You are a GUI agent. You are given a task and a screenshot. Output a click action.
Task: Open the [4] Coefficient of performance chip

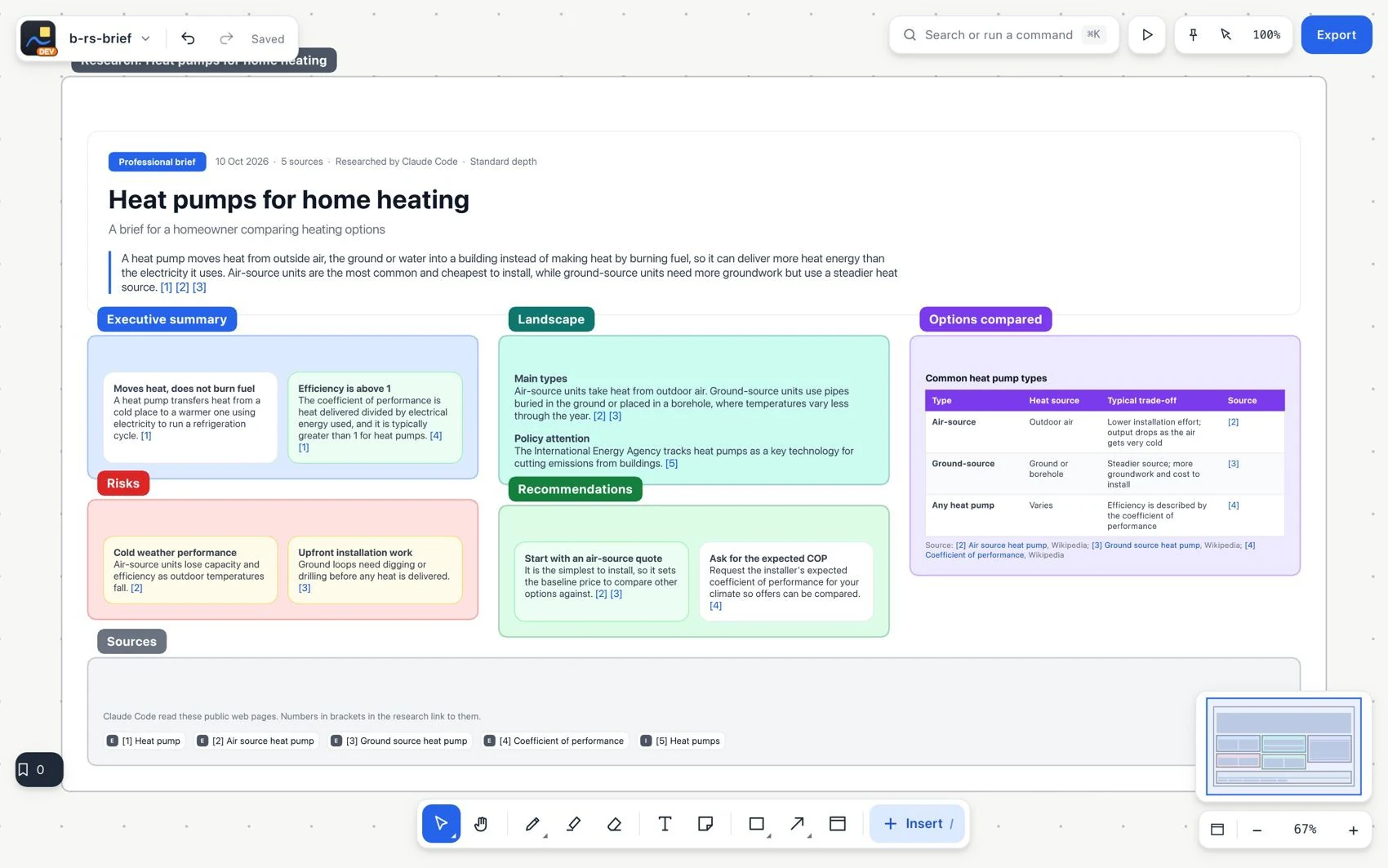555,741
